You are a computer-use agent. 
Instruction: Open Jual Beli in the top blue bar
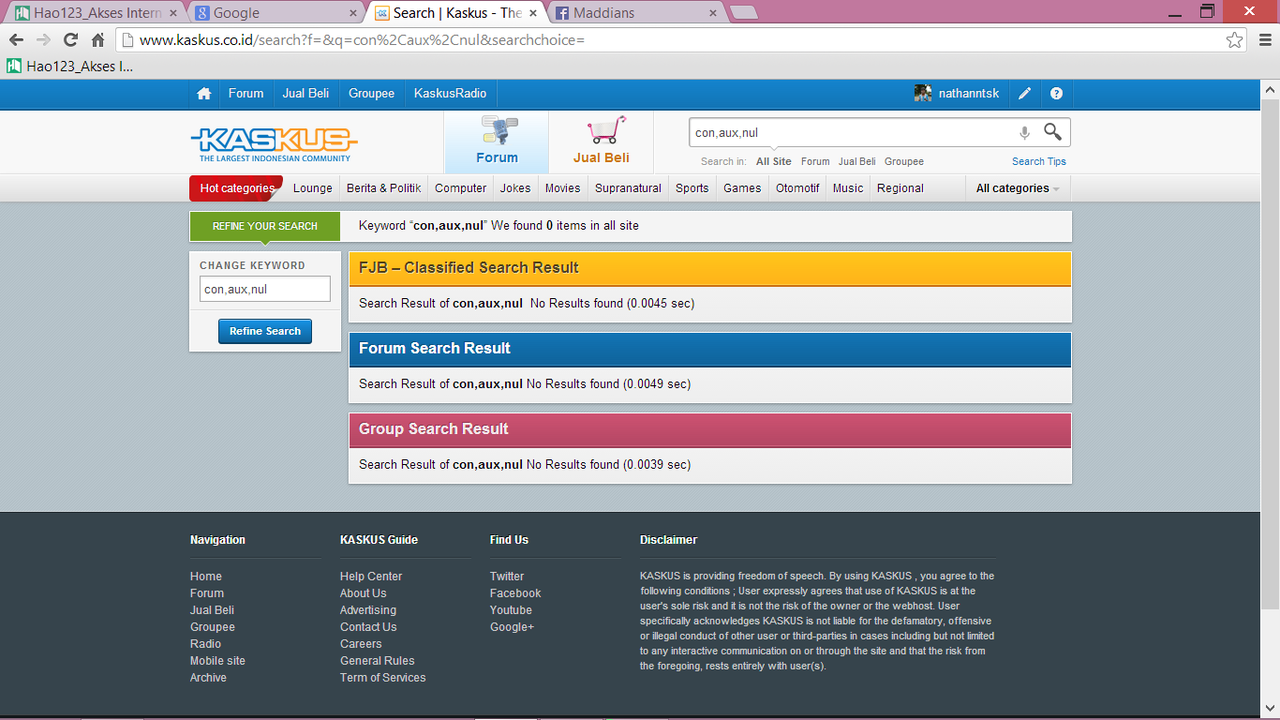coord(306,93)
